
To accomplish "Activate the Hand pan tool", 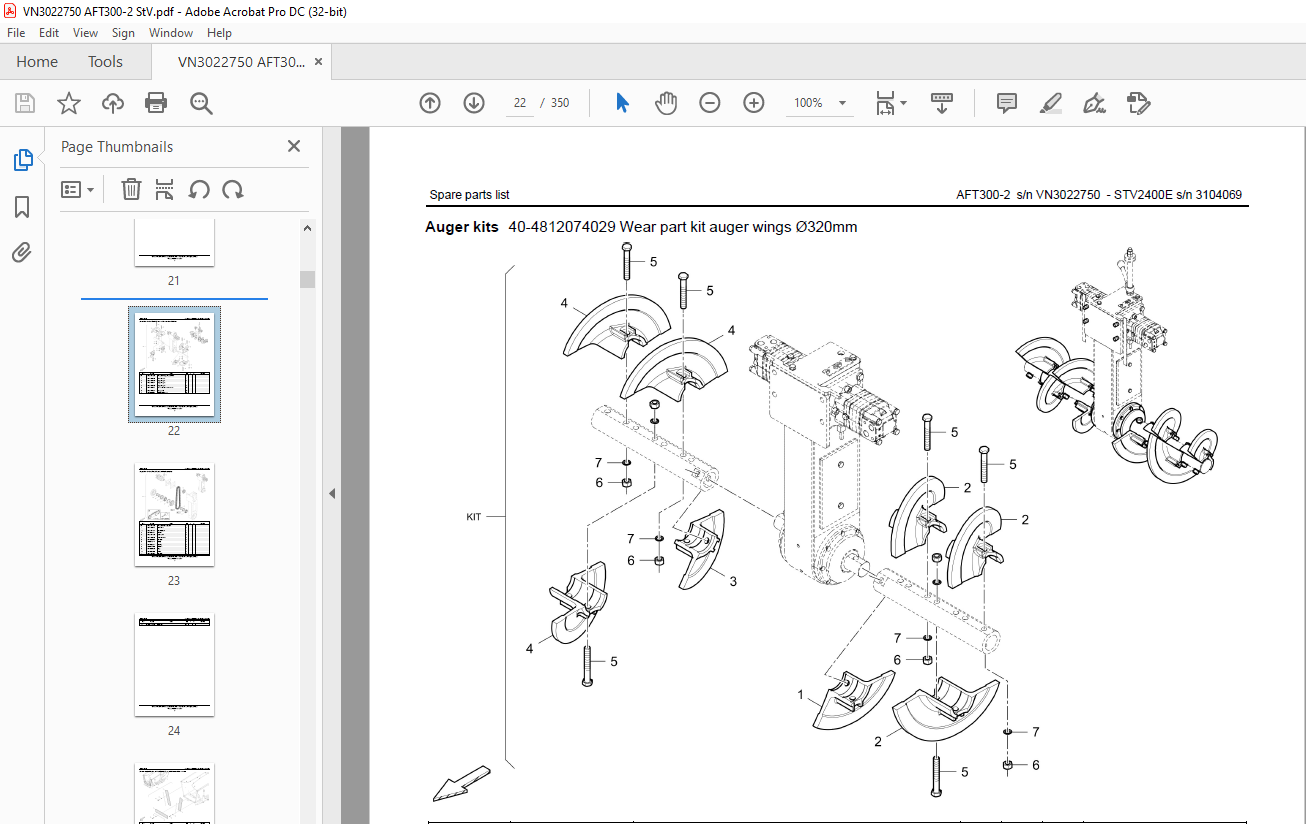I will tap(666, 103).
